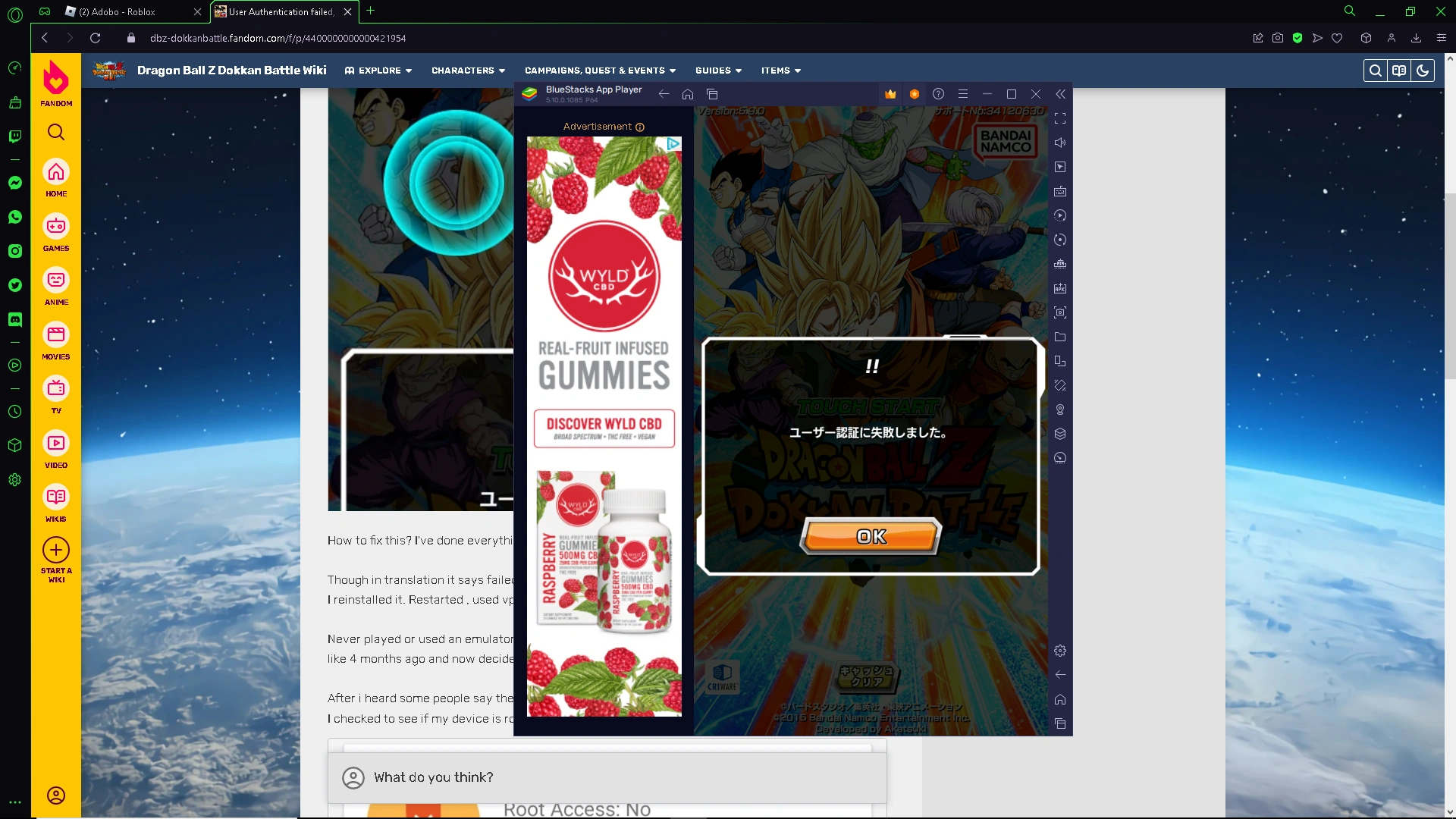The width and height of the screenshot is (1456, 819).
Task: Open the Fandom Anime sidebar icon
Action: coord(56,286)
